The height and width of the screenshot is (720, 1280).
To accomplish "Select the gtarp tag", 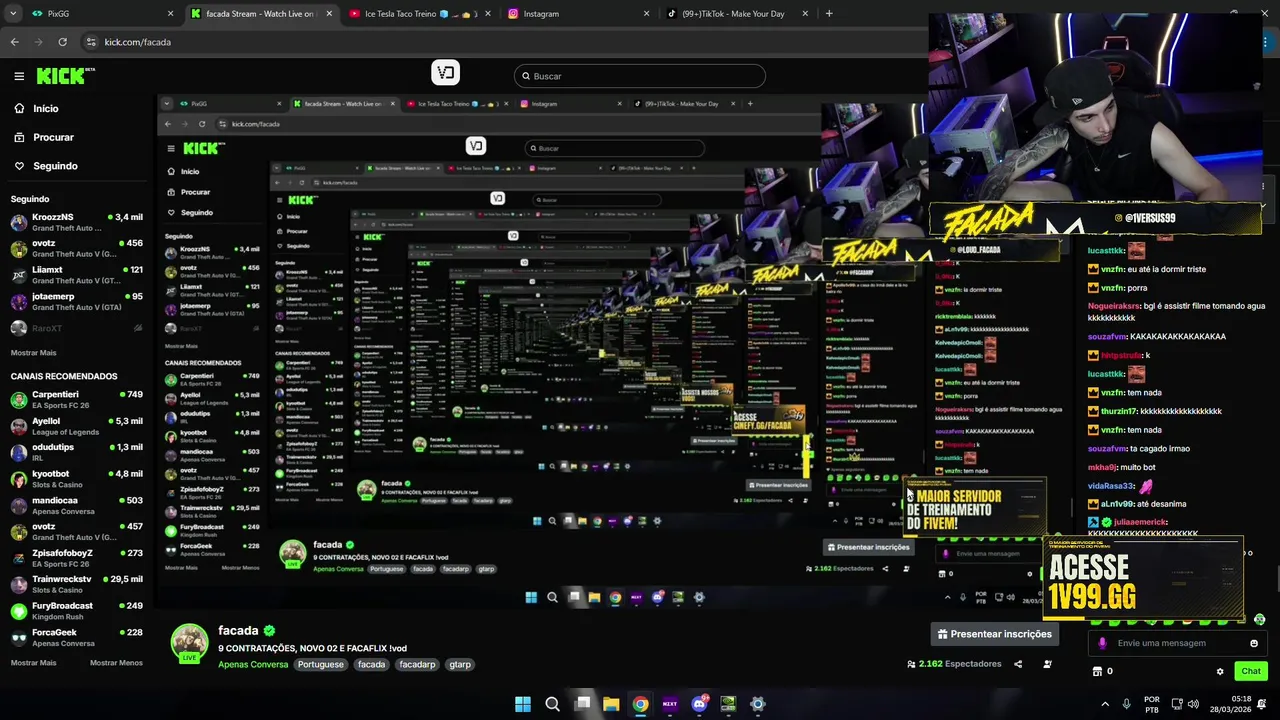I will [460, 664].
